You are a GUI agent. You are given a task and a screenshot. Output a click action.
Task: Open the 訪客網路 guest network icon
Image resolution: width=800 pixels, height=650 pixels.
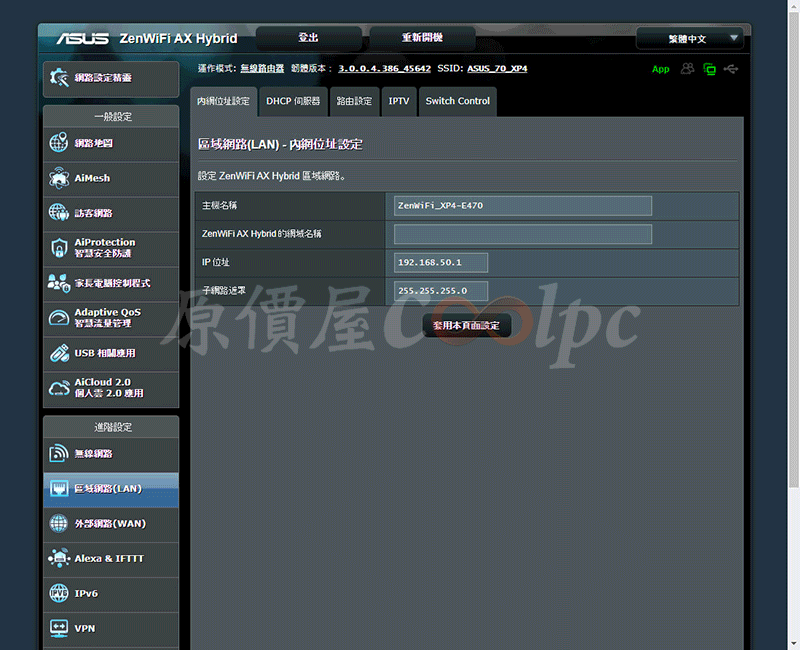point(59,212)
